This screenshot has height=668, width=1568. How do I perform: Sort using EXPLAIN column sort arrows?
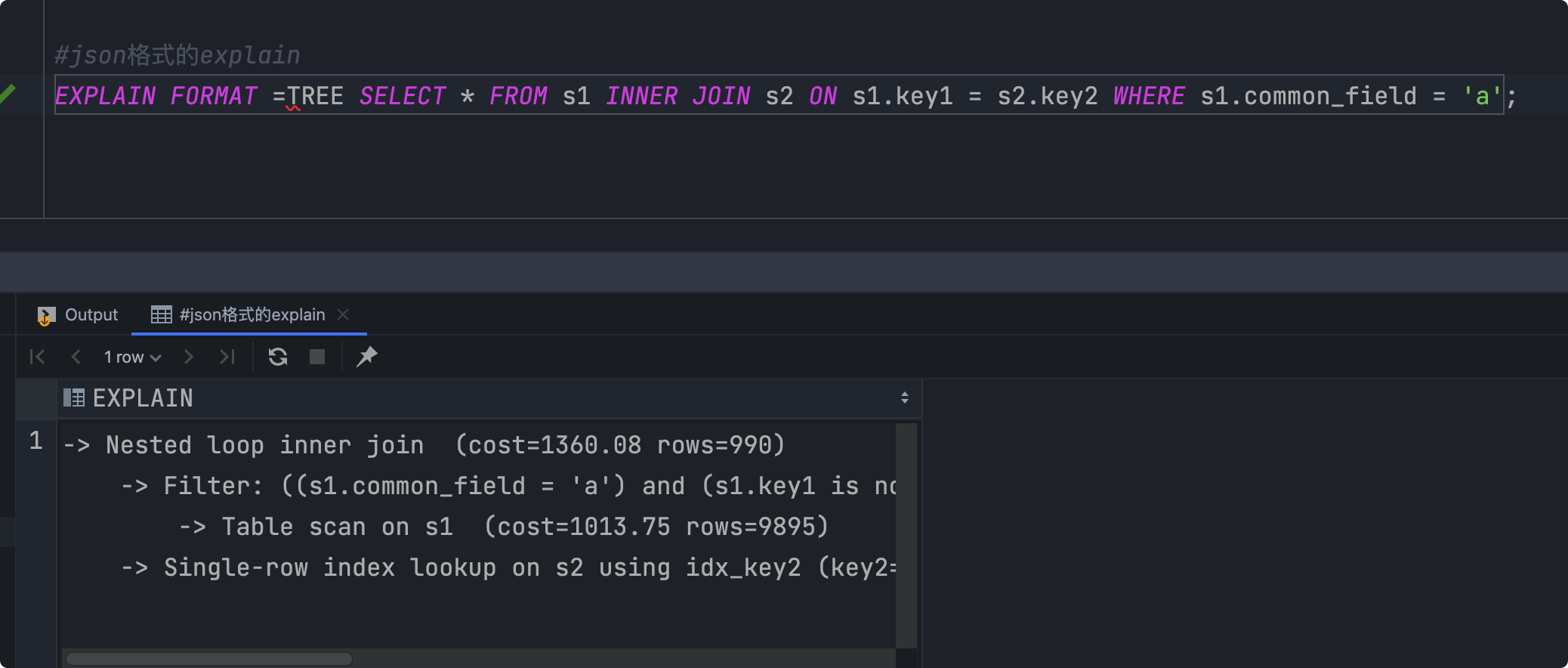click(x=905, y=398)
